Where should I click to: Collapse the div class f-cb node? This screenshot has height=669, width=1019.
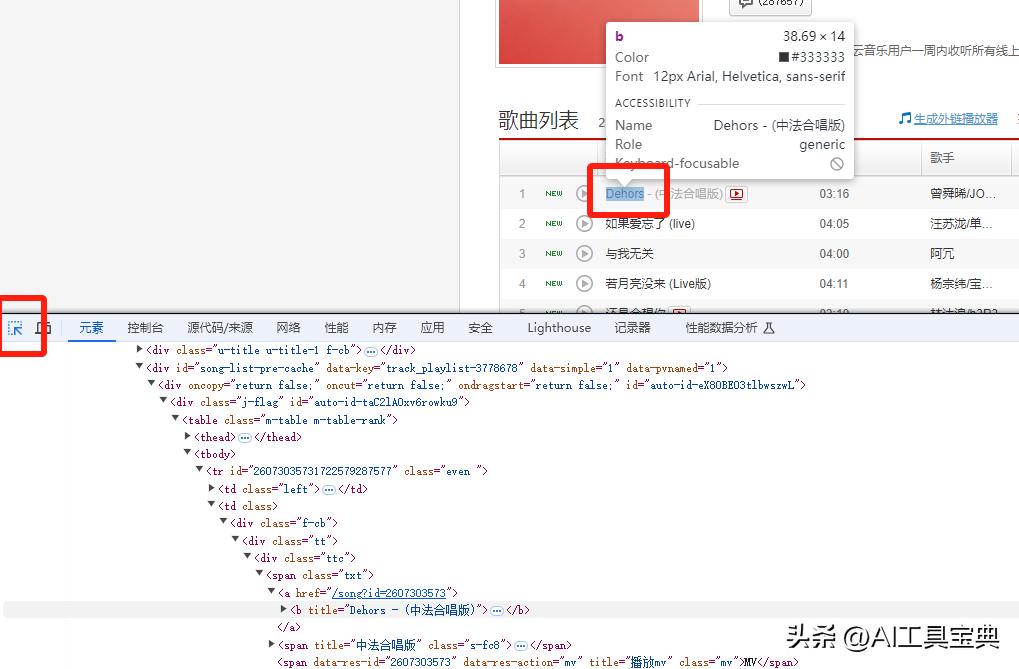click(224, 522)
